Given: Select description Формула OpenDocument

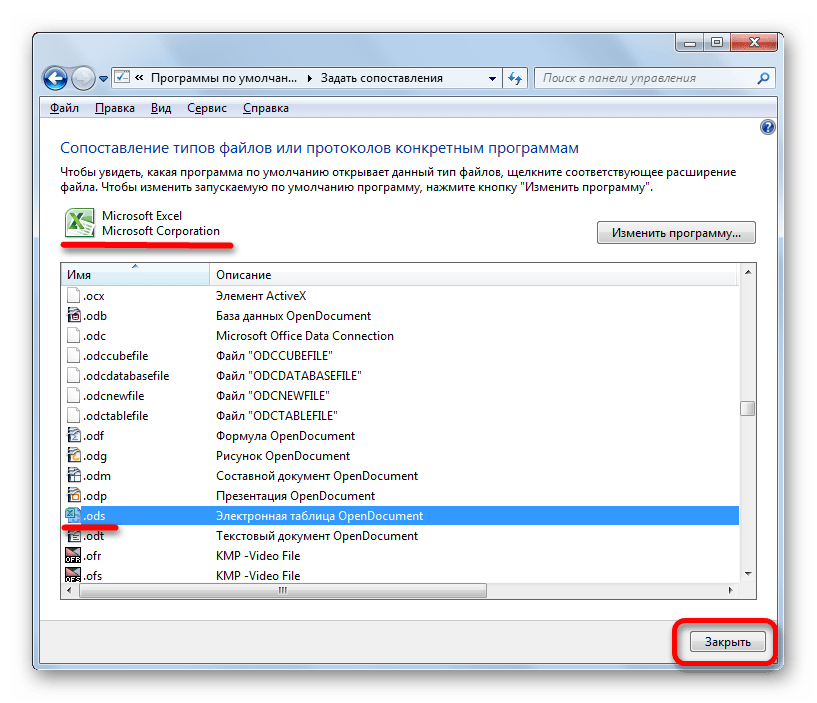Looking at the screenshot, I should click(286, 436).
